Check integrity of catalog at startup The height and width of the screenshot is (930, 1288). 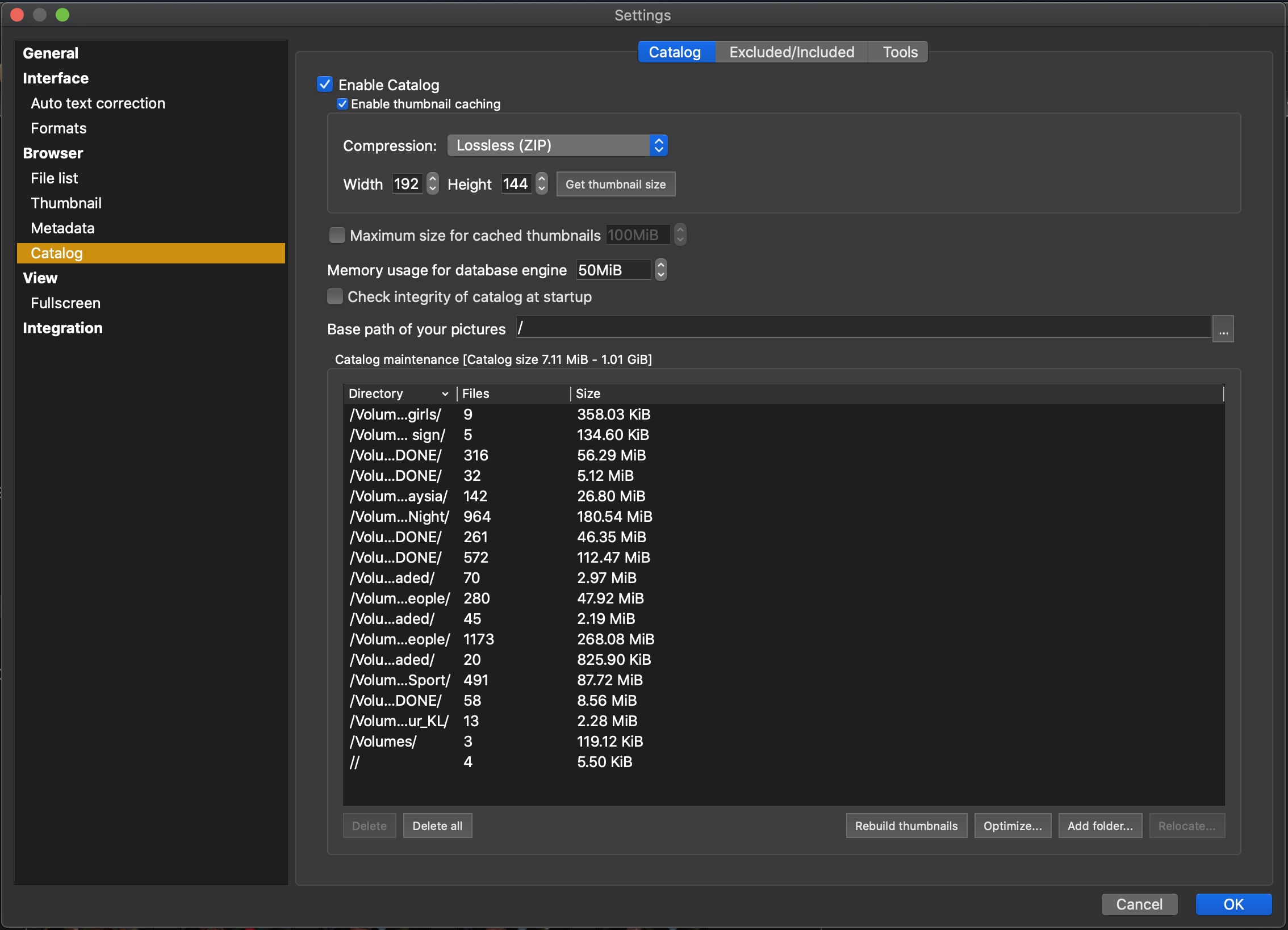[335, 296]
